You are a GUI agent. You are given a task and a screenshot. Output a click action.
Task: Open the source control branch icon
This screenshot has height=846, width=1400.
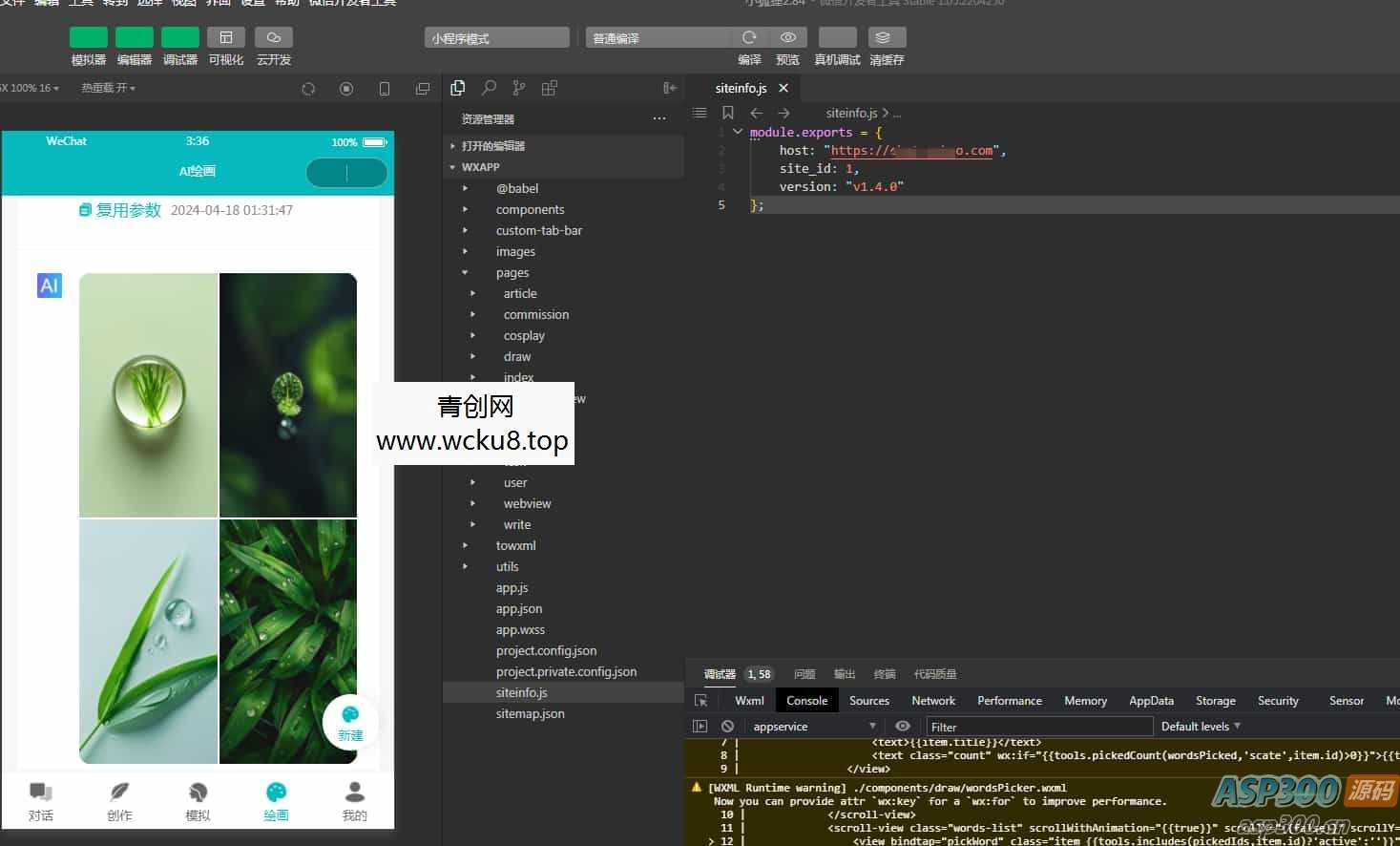pos(518,88)
